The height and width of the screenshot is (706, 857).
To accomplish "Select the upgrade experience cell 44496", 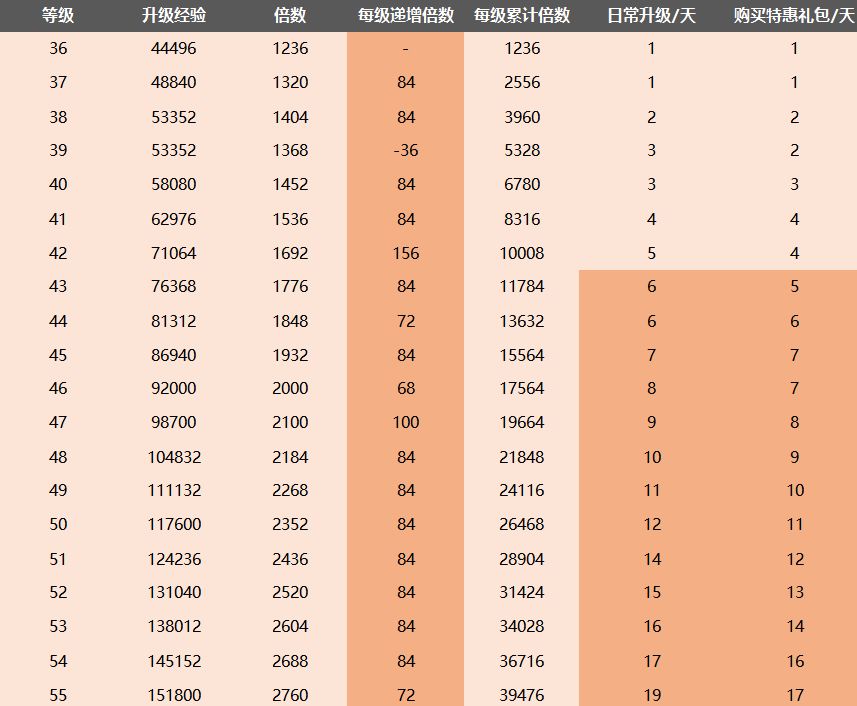I will tap(172, 48).
